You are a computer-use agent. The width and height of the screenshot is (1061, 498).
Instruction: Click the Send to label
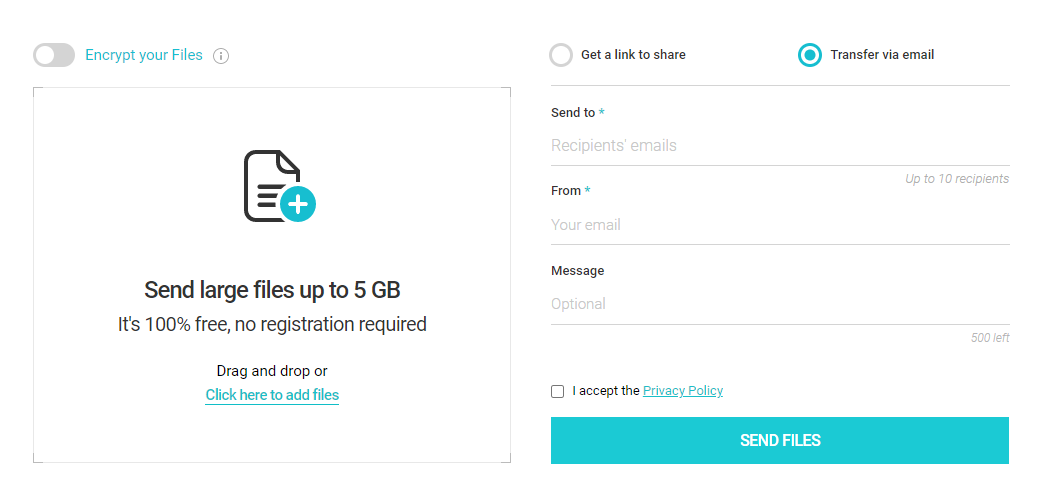click(573, 113)
